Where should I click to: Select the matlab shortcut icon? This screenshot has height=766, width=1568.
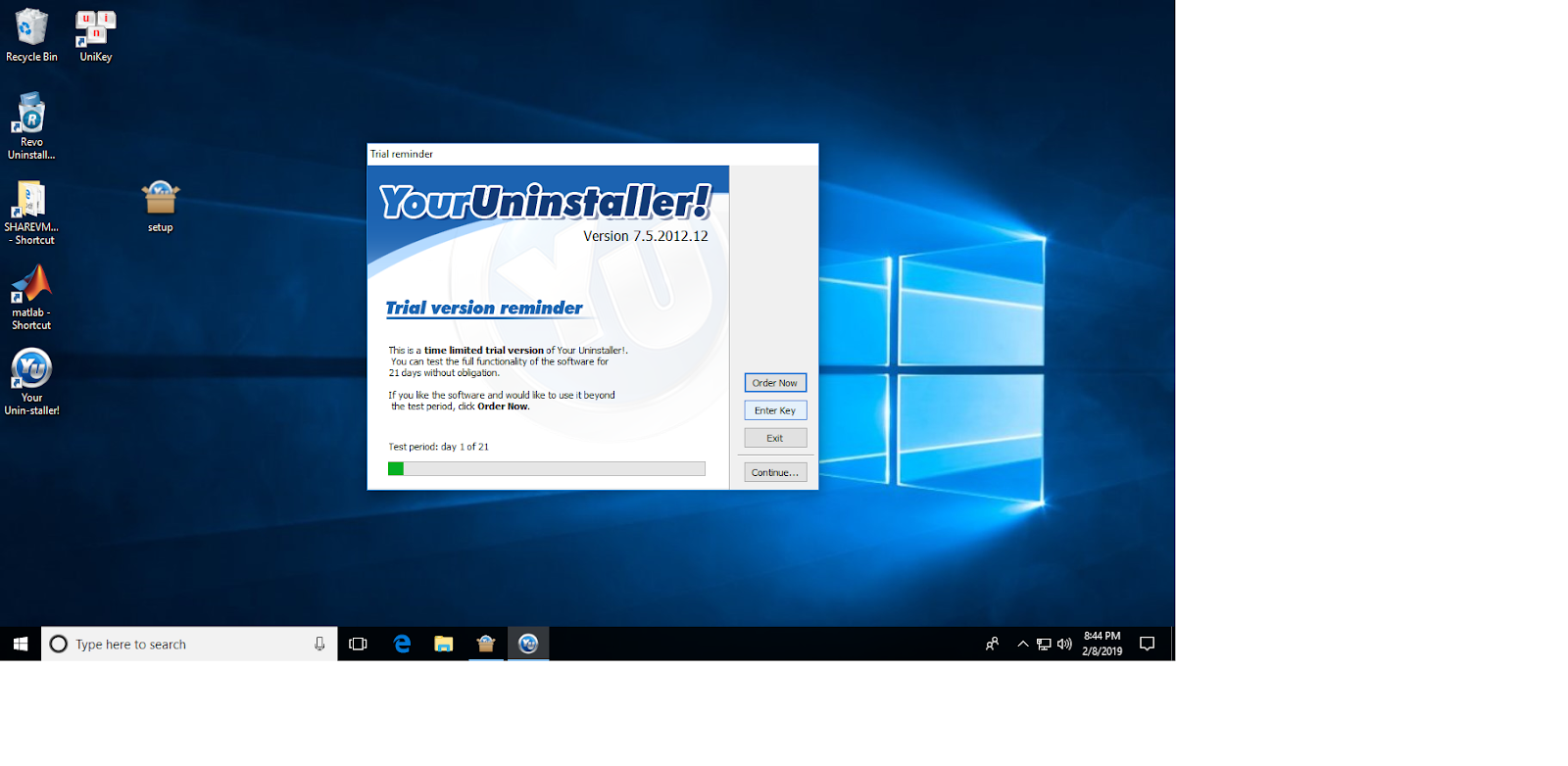click(31, 298)
